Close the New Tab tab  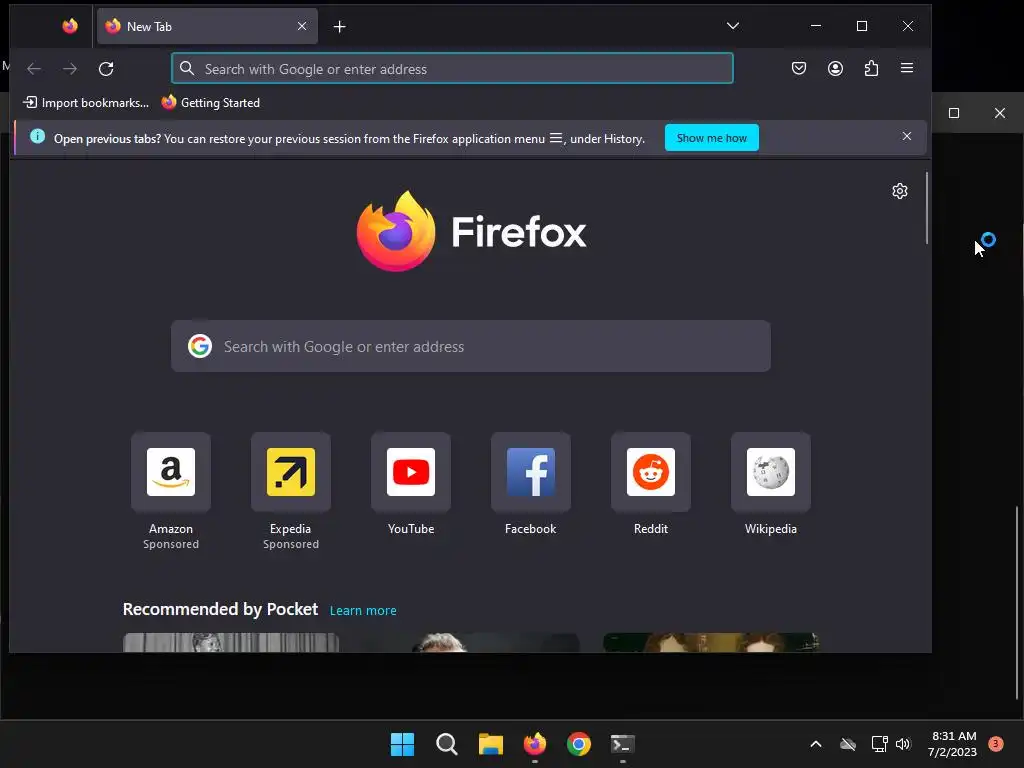pos(302,26)
